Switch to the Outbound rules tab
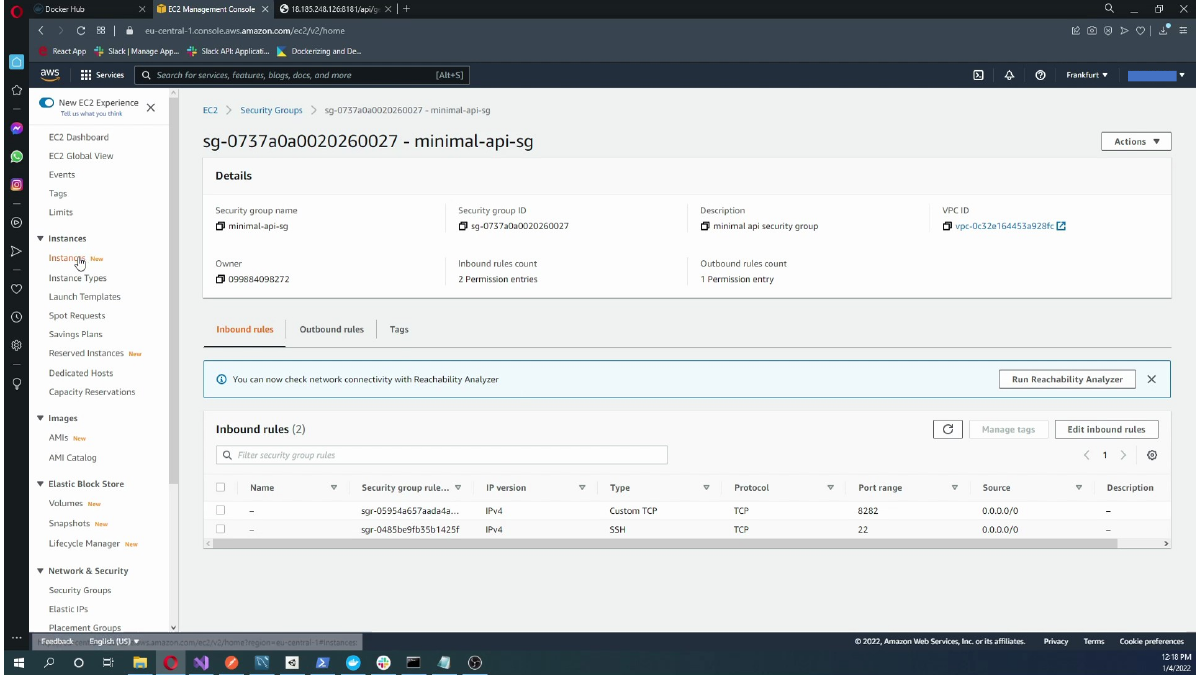Image resolution: width=1201 pixels, height=675 pixels. tap(332, 329)
